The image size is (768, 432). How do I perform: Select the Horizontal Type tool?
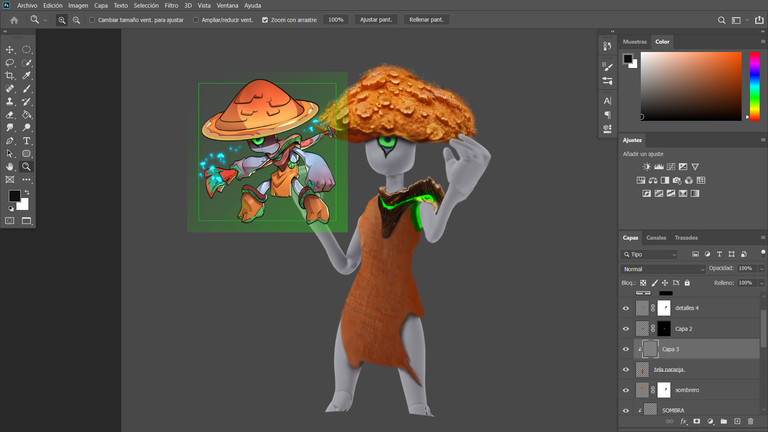tap(26, 141)
